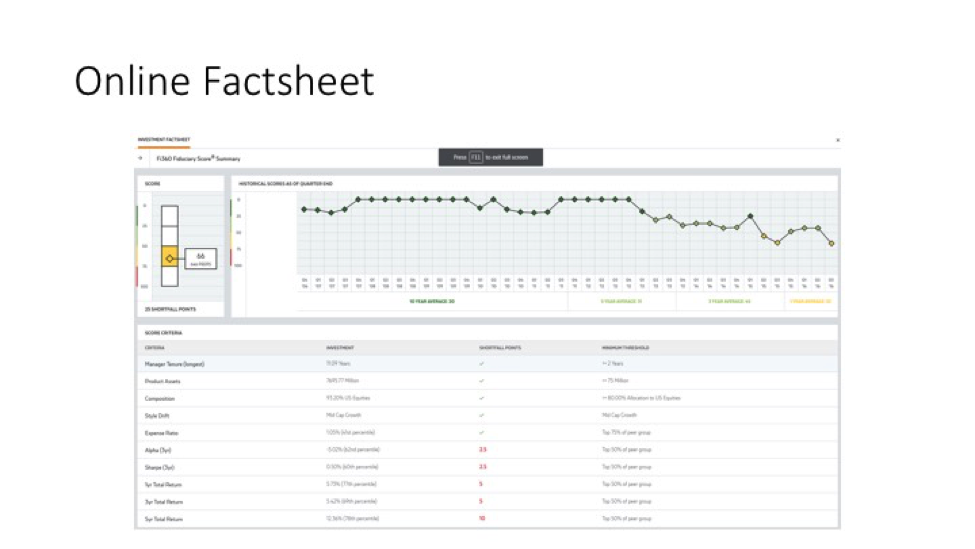Select the 66 score points label box
The height and width of the screenshot is (549, 975).
[x=200, y=258]
